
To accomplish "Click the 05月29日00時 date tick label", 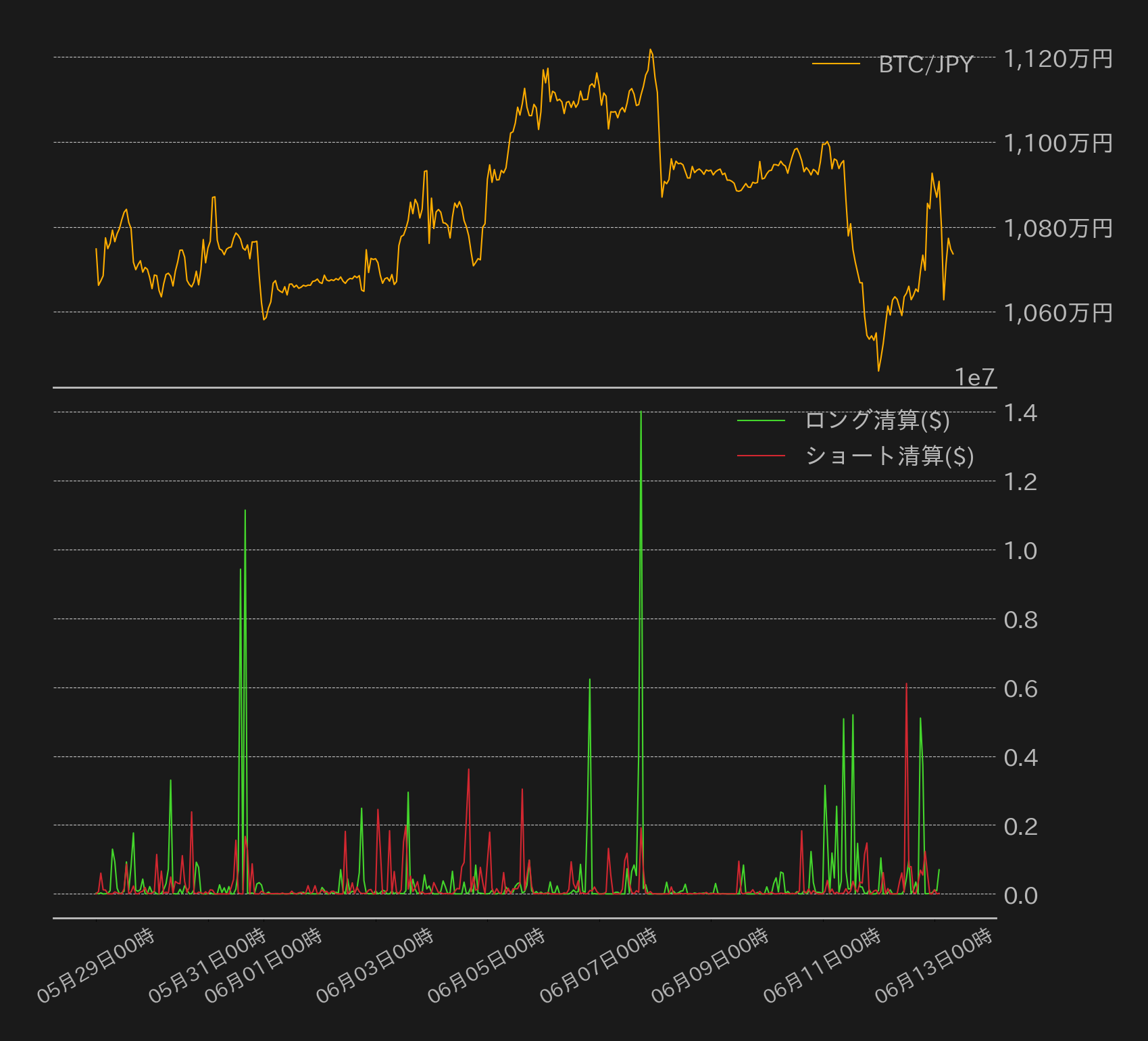I will pyautogui.click(x=96, y=966).
